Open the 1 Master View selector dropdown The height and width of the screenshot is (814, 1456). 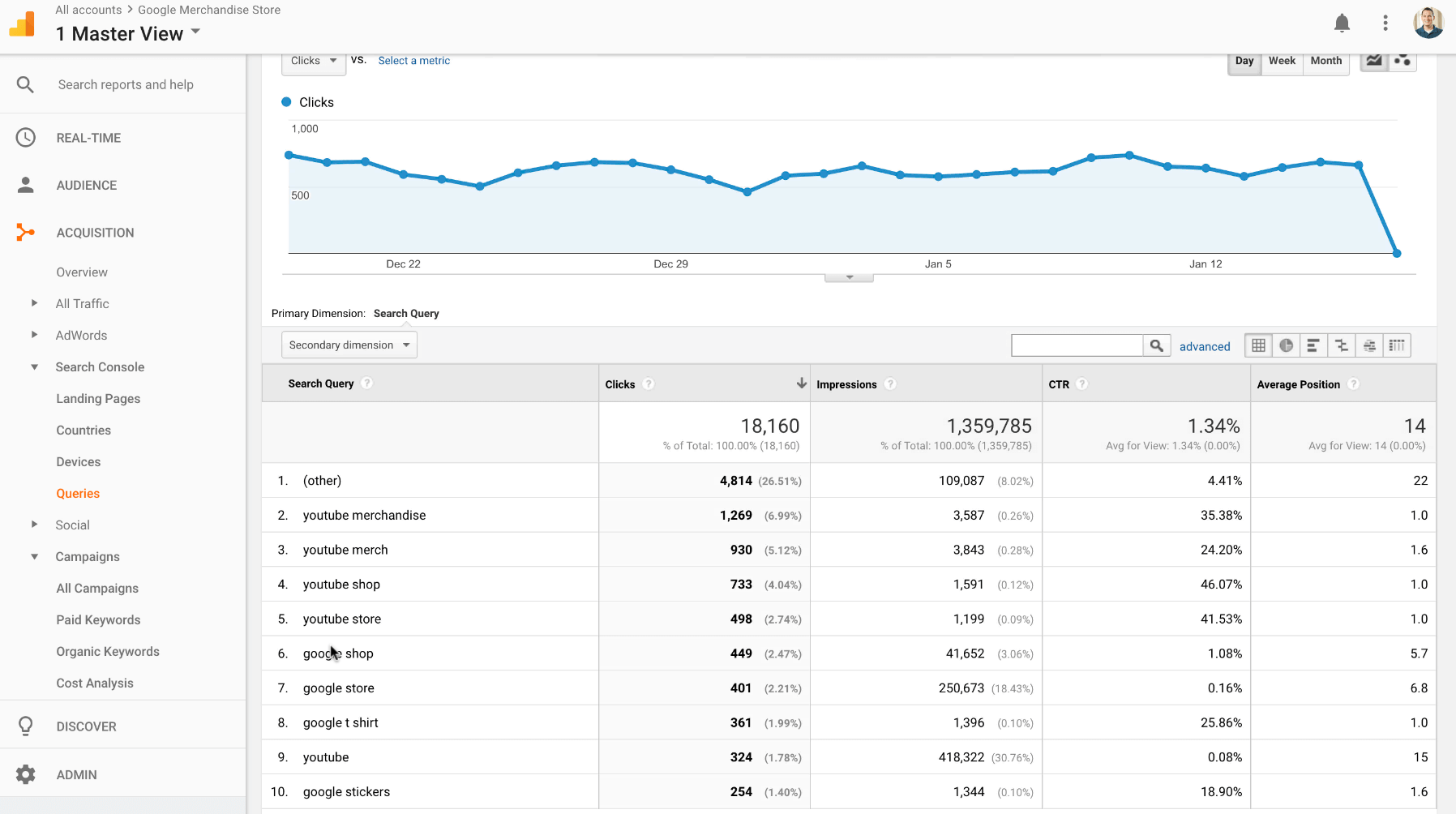[x=128, y=33]
